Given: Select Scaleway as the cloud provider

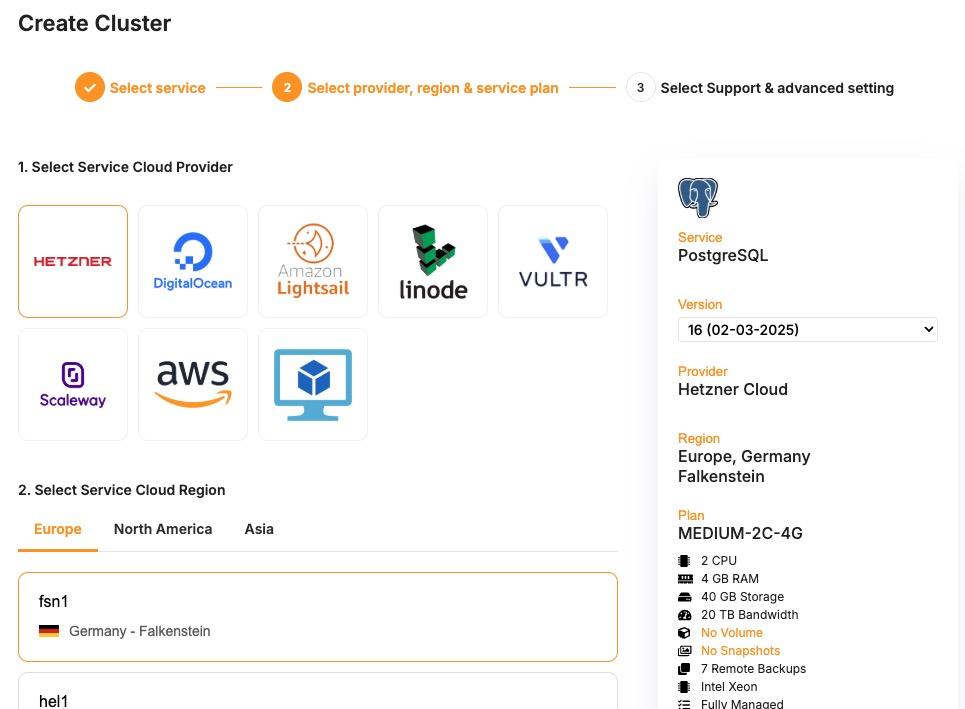Looking at the screenshot, I should coord(73,384).
